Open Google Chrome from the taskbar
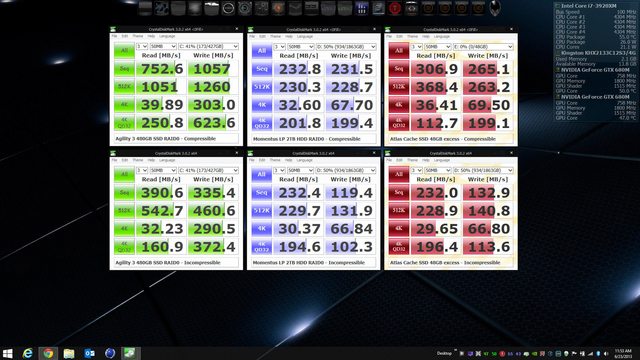The width and height of the screenshot is (640, 360). point(48,353)
